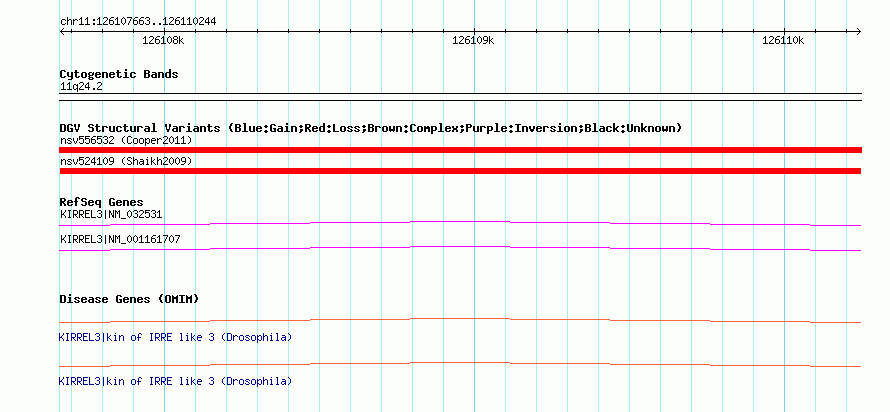
Task: Select the KIRREL3|NM_032531 gene label
Action: [x=111, y=214]
